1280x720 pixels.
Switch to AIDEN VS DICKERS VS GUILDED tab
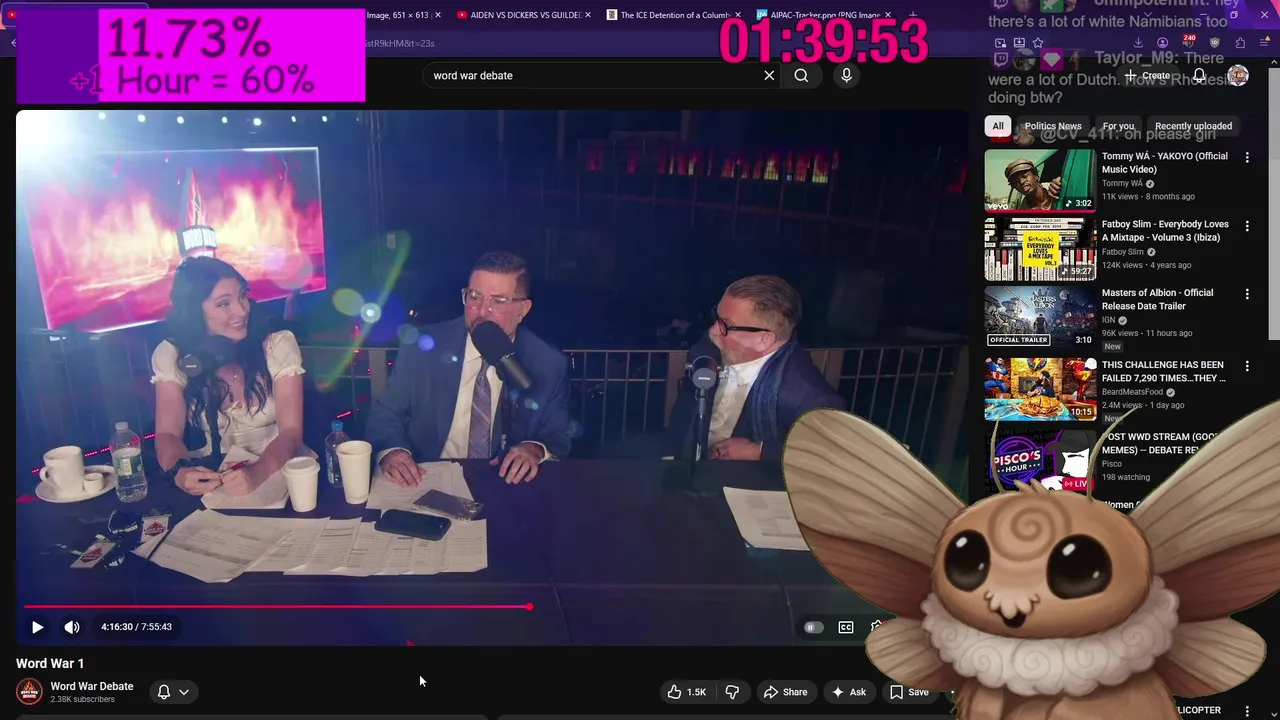click(525, 15)
